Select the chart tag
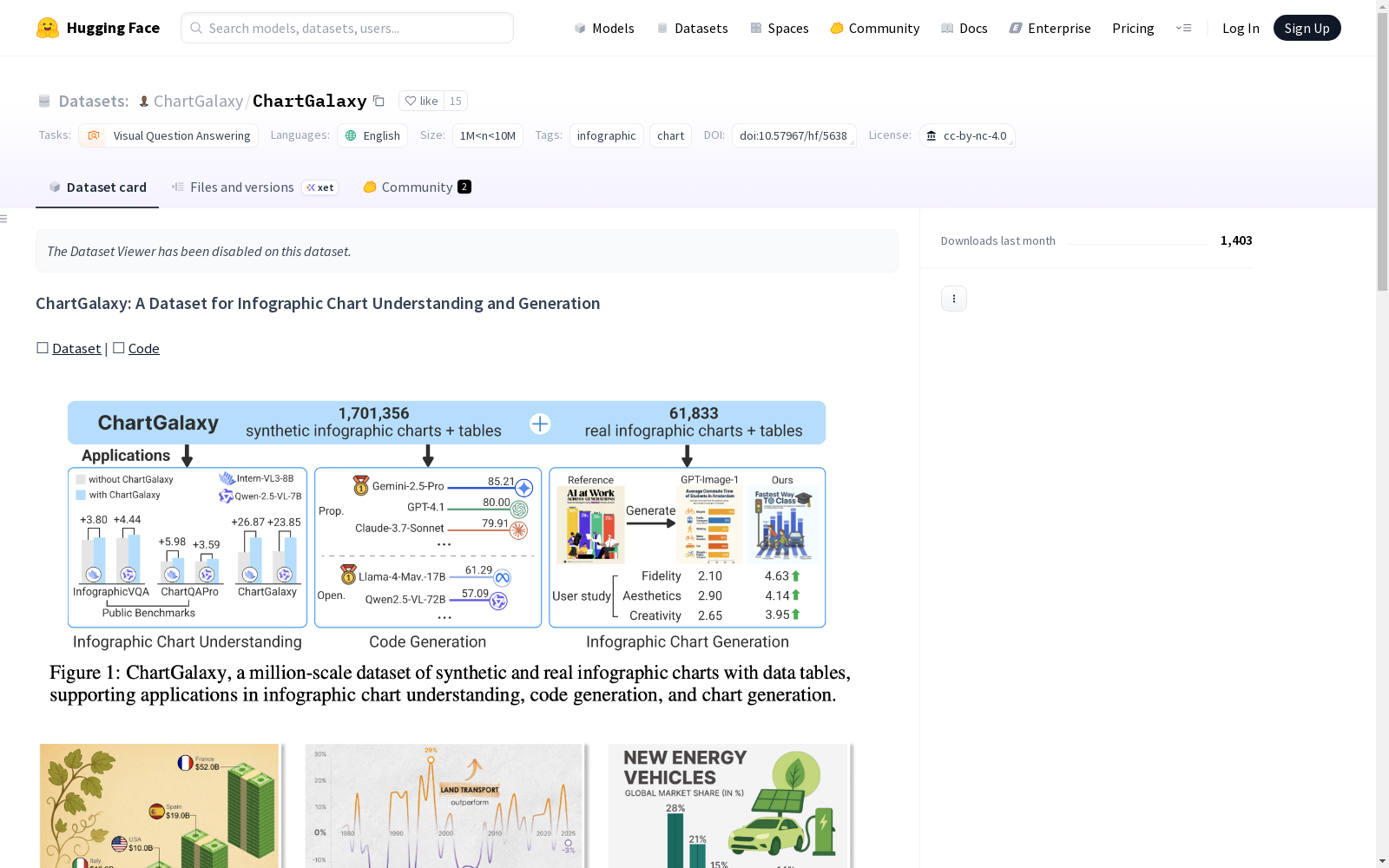This screenshot has height=868, width=1389. (671, 135)
